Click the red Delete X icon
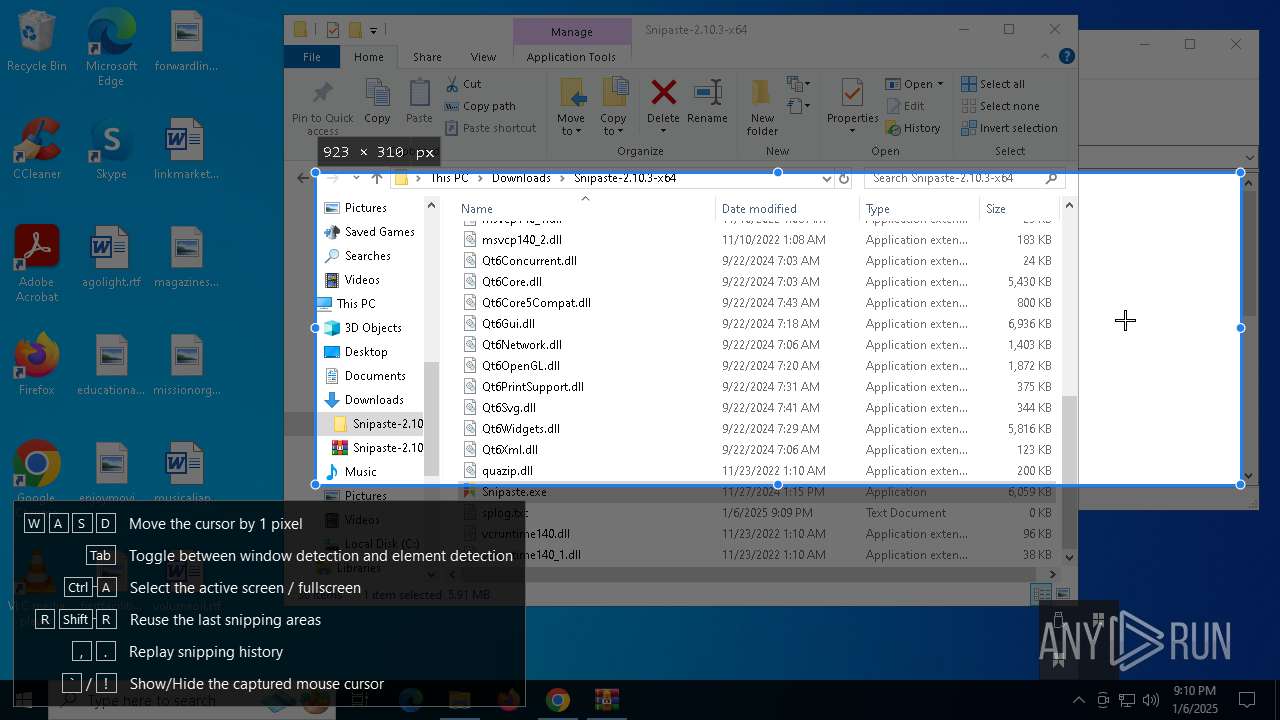 663,93
